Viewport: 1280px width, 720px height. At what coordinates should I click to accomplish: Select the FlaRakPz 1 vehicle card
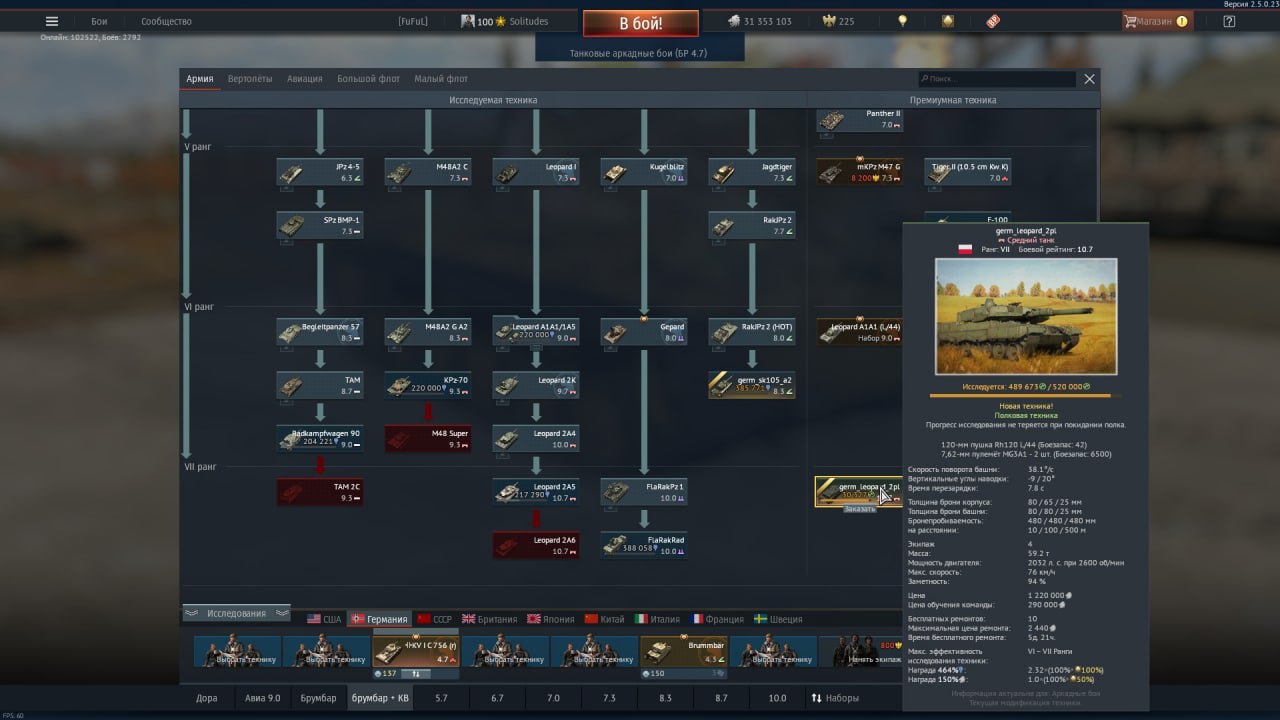(644, 492)
